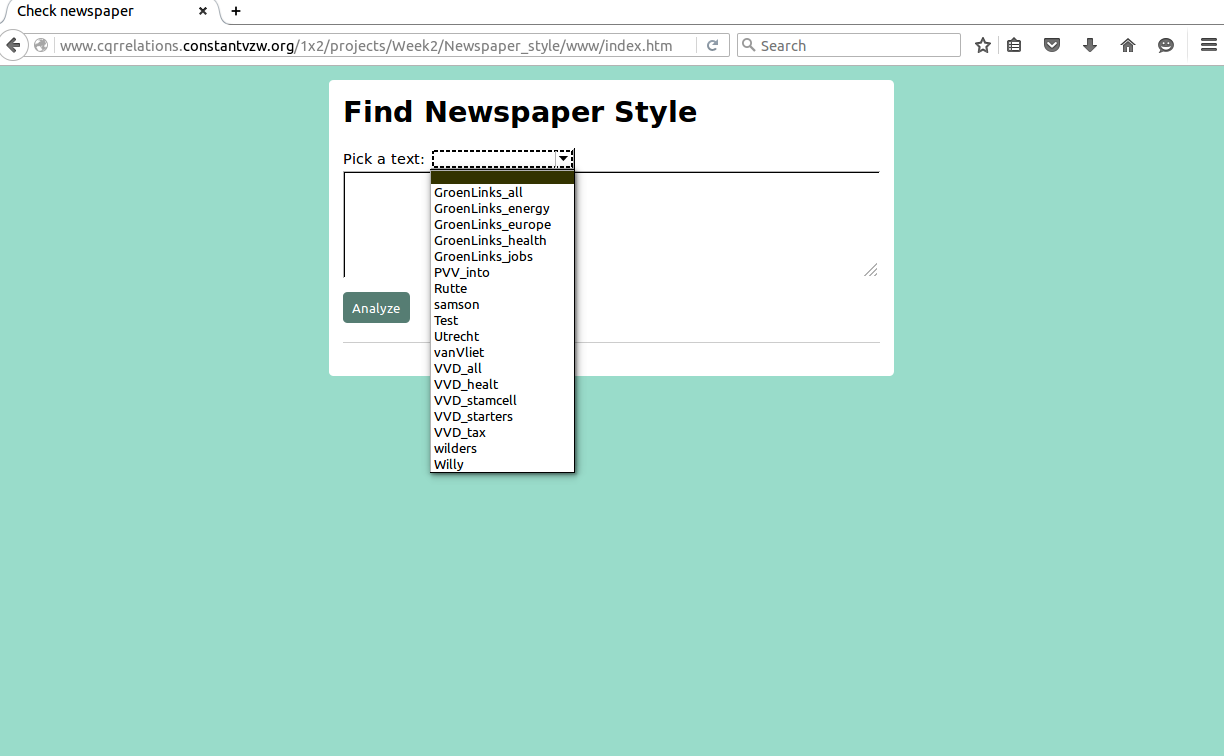
Task: Close the Check newspaper tab
Action: click(x=203, y=11)
